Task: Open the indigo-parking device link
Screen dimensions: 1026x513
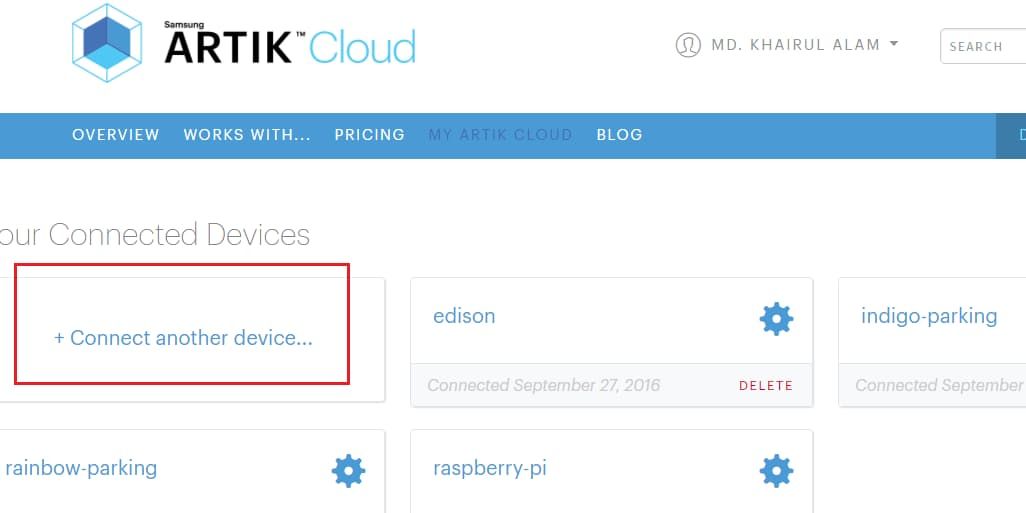Action: tap(929, 316)
